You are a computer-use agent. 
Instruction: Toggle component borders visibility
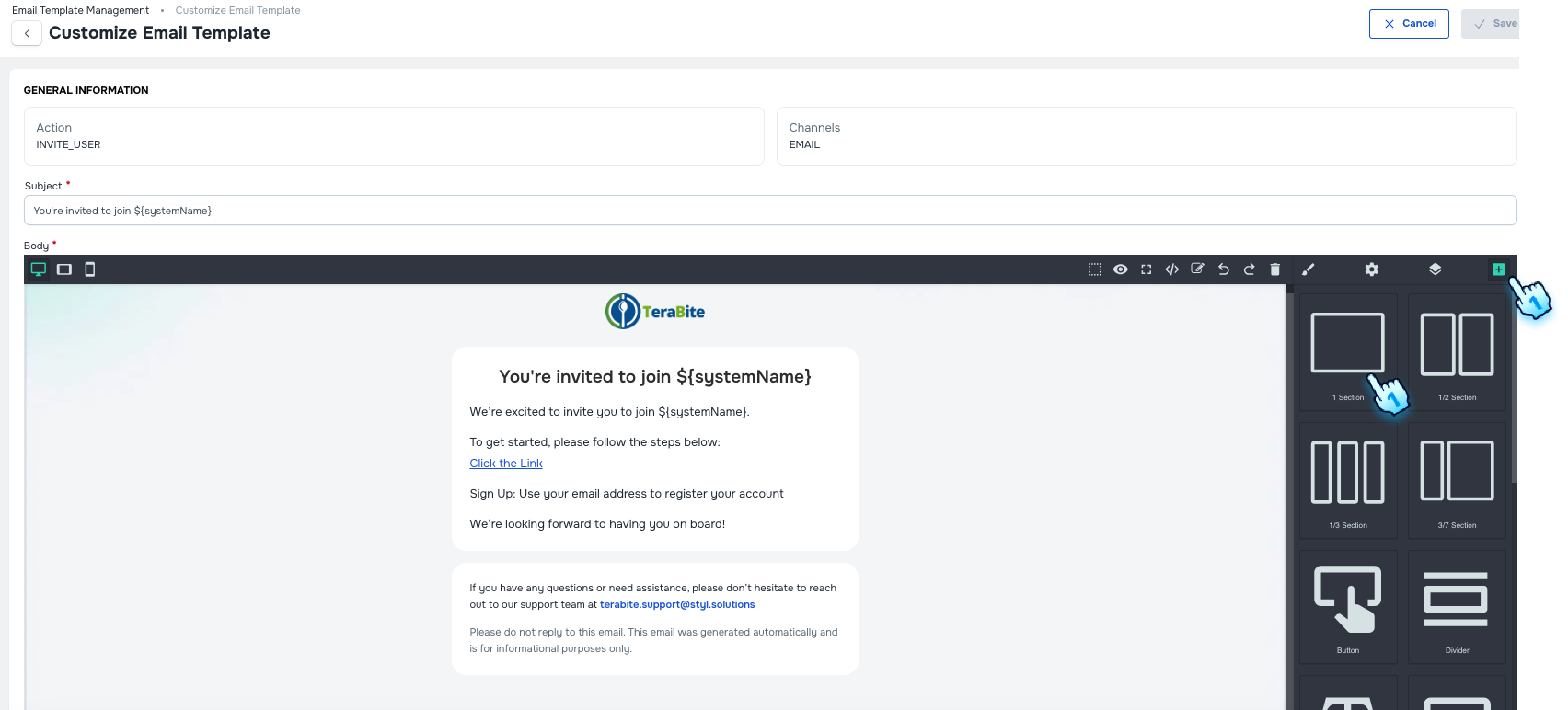click(1095, 269)
